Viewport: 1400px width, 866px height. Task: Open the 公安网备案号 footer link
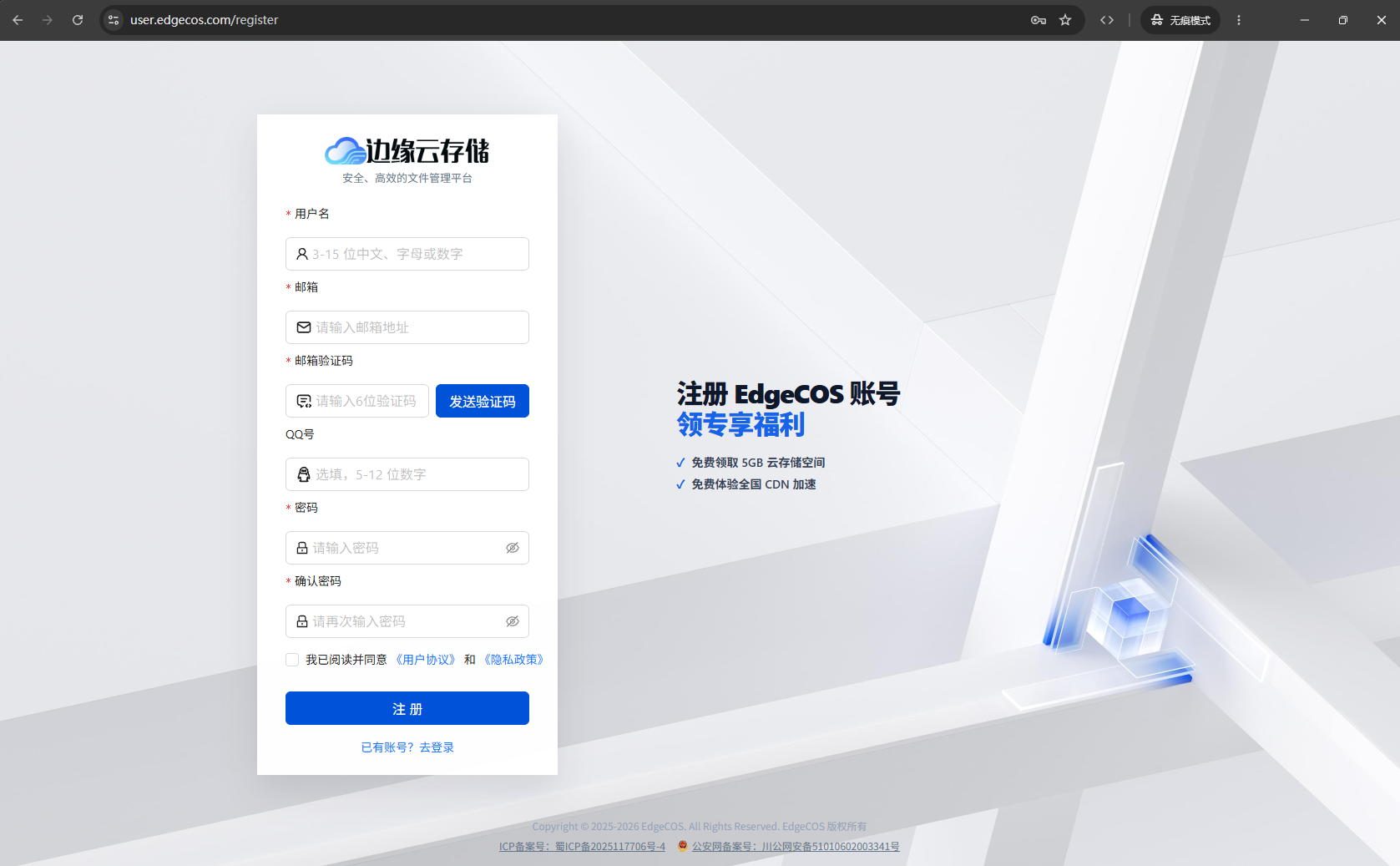coord(796,847)
